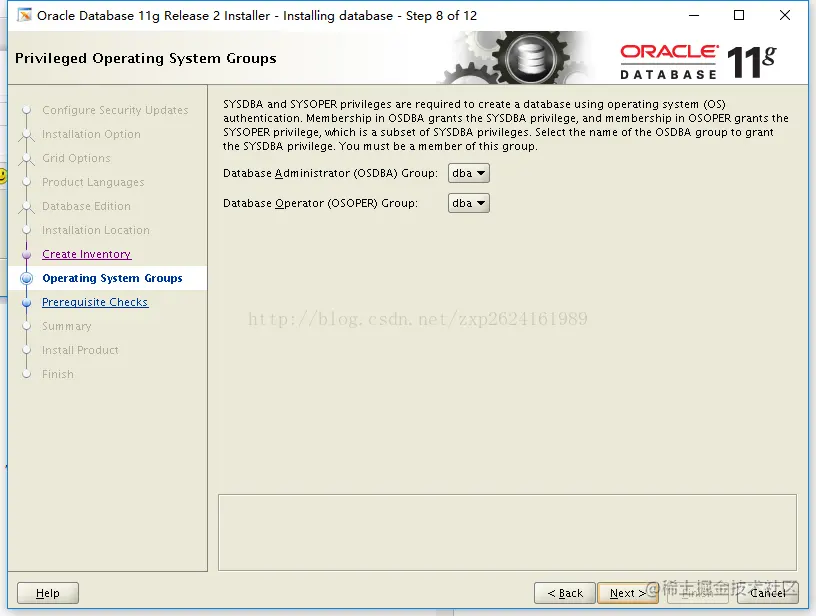Close the installer window
This screenshot has height=616, width=816.
(785, 15)
